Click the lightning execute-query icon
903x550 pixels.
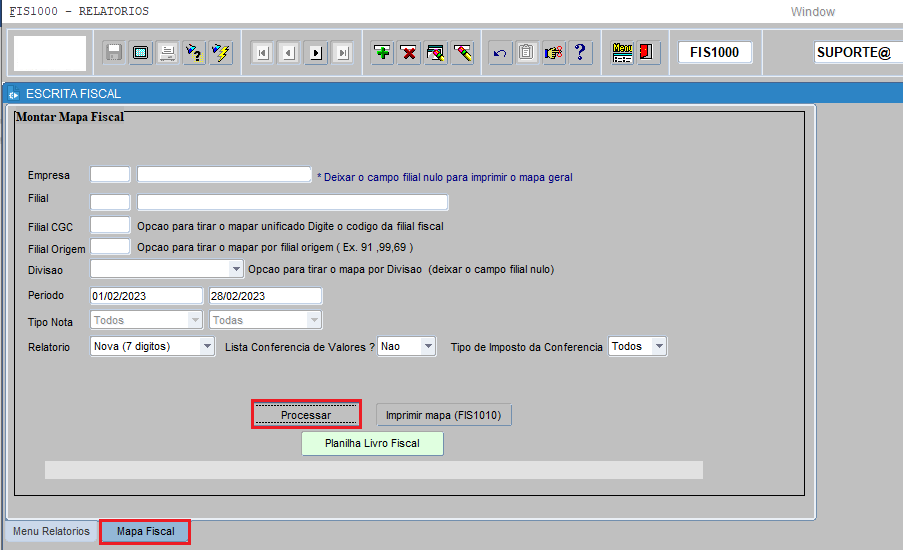221,53
